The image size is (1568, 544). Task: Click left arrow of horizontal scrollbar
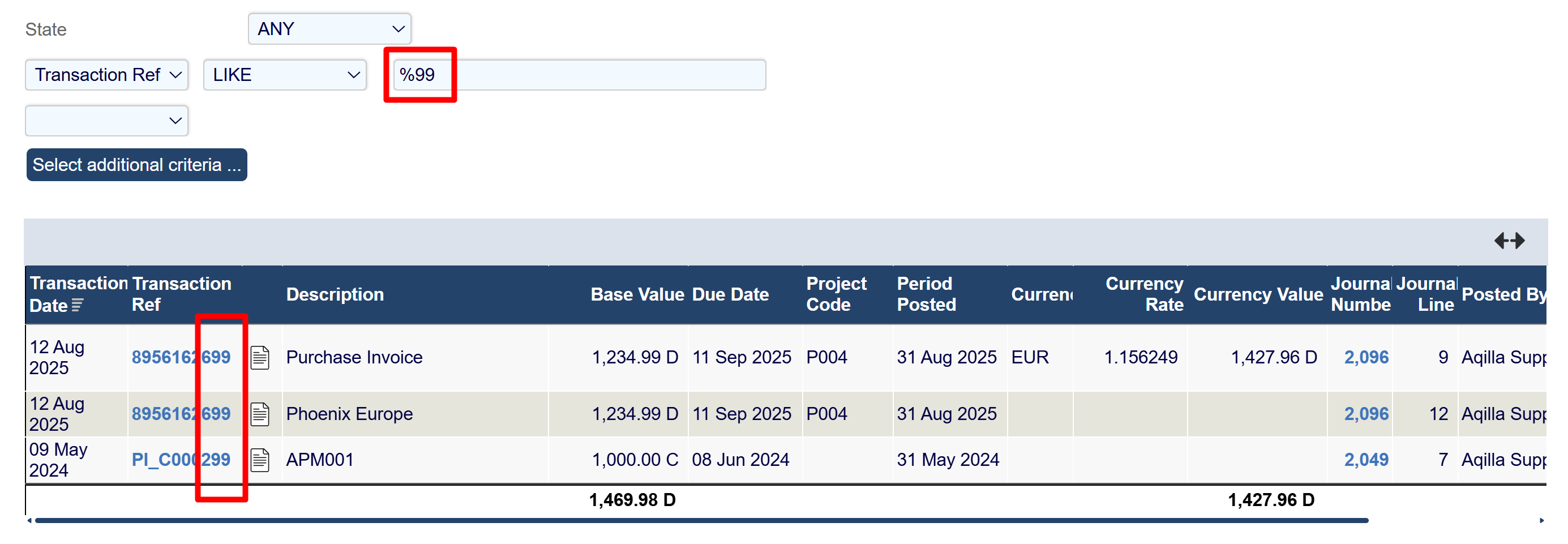pos(29,520)
